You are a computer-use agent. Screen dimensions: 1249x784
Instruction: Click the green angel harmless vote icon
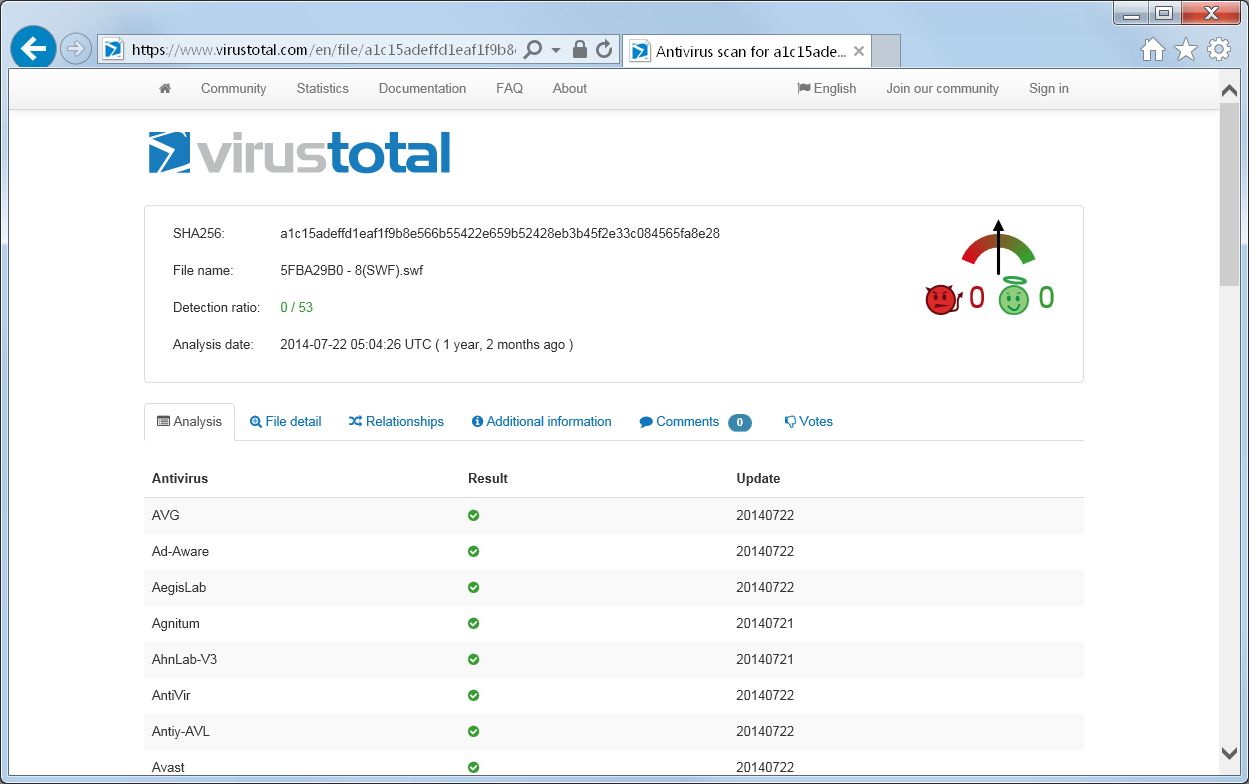click(x=1014, y=297)
